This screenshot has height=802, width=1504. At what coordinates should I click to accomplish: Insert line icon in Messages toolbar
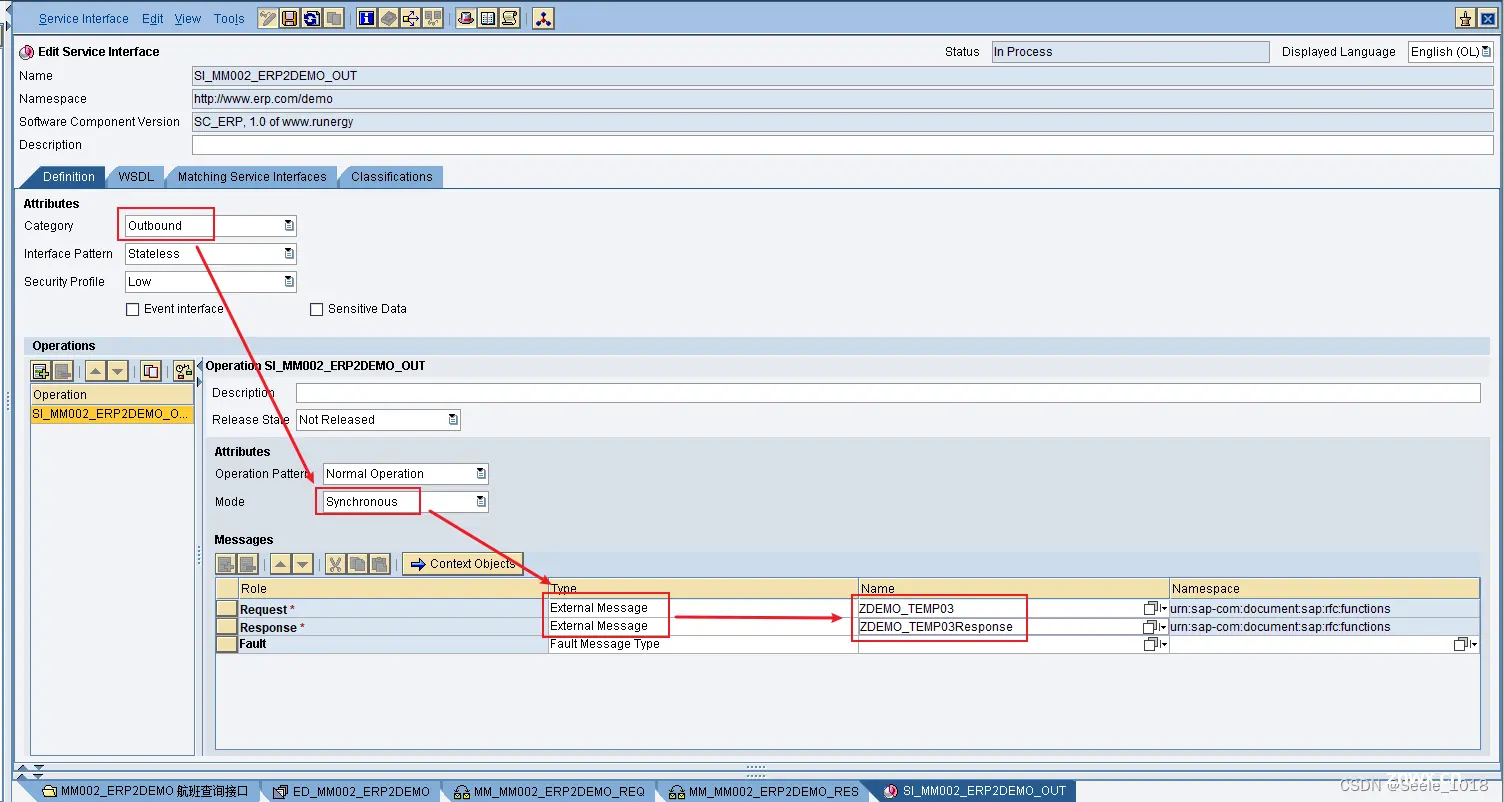226,564
